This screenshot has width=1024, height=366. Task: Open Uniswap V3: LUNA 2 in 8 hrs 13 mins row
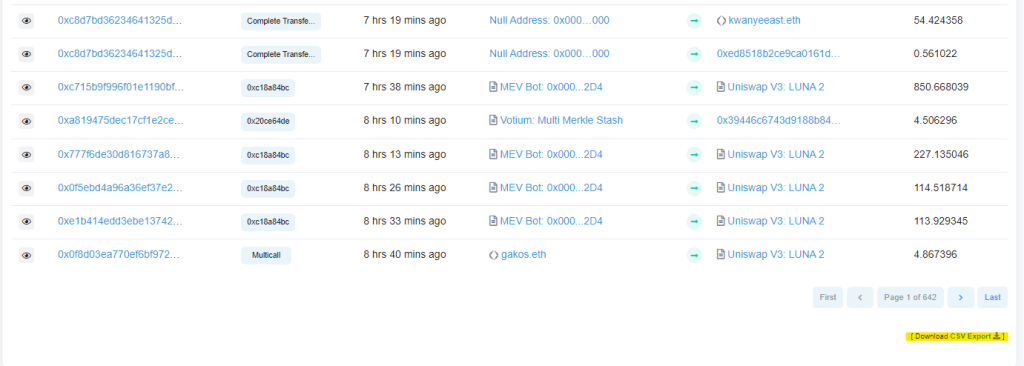point(776,154)
